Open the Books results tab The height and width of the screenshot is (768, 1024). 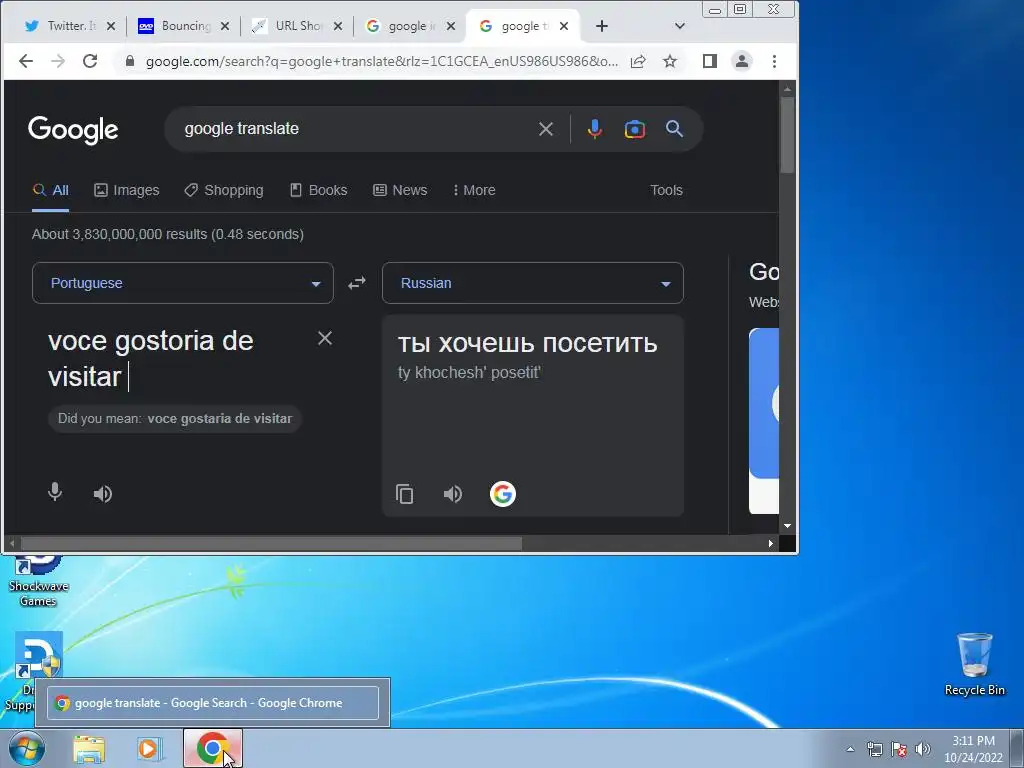pyautogui.click(x=319, y=190)
